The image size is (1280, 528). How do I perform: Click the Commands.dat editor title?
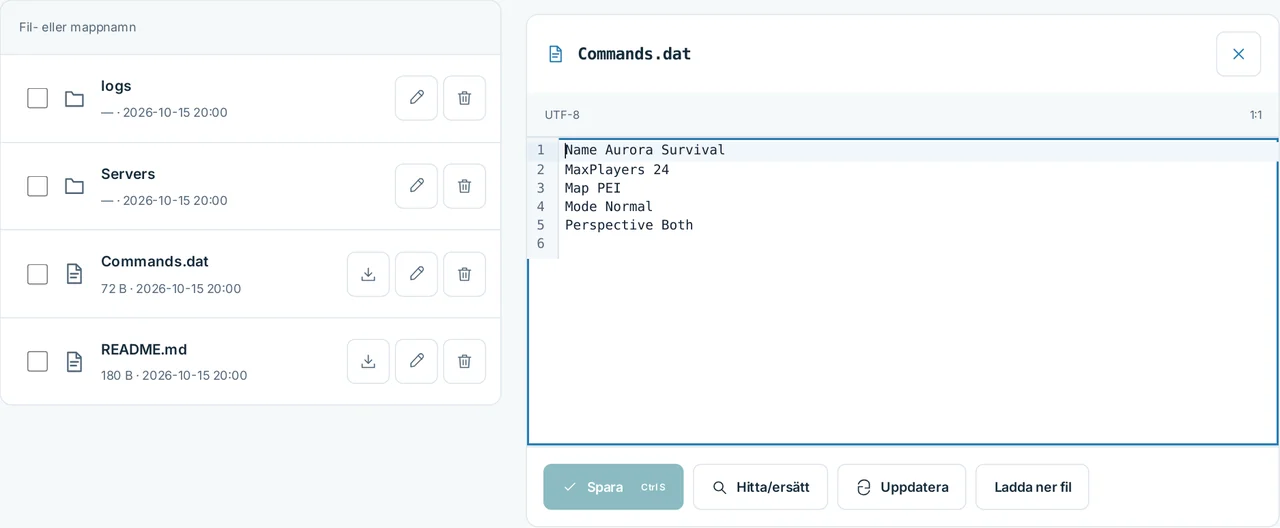point(634,54)
